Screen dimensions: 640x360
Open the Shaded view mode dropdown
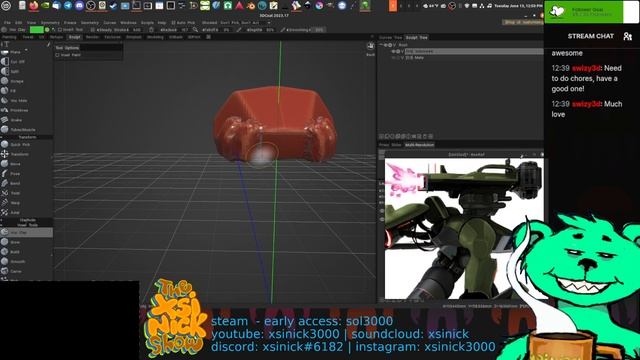[209, 23]
